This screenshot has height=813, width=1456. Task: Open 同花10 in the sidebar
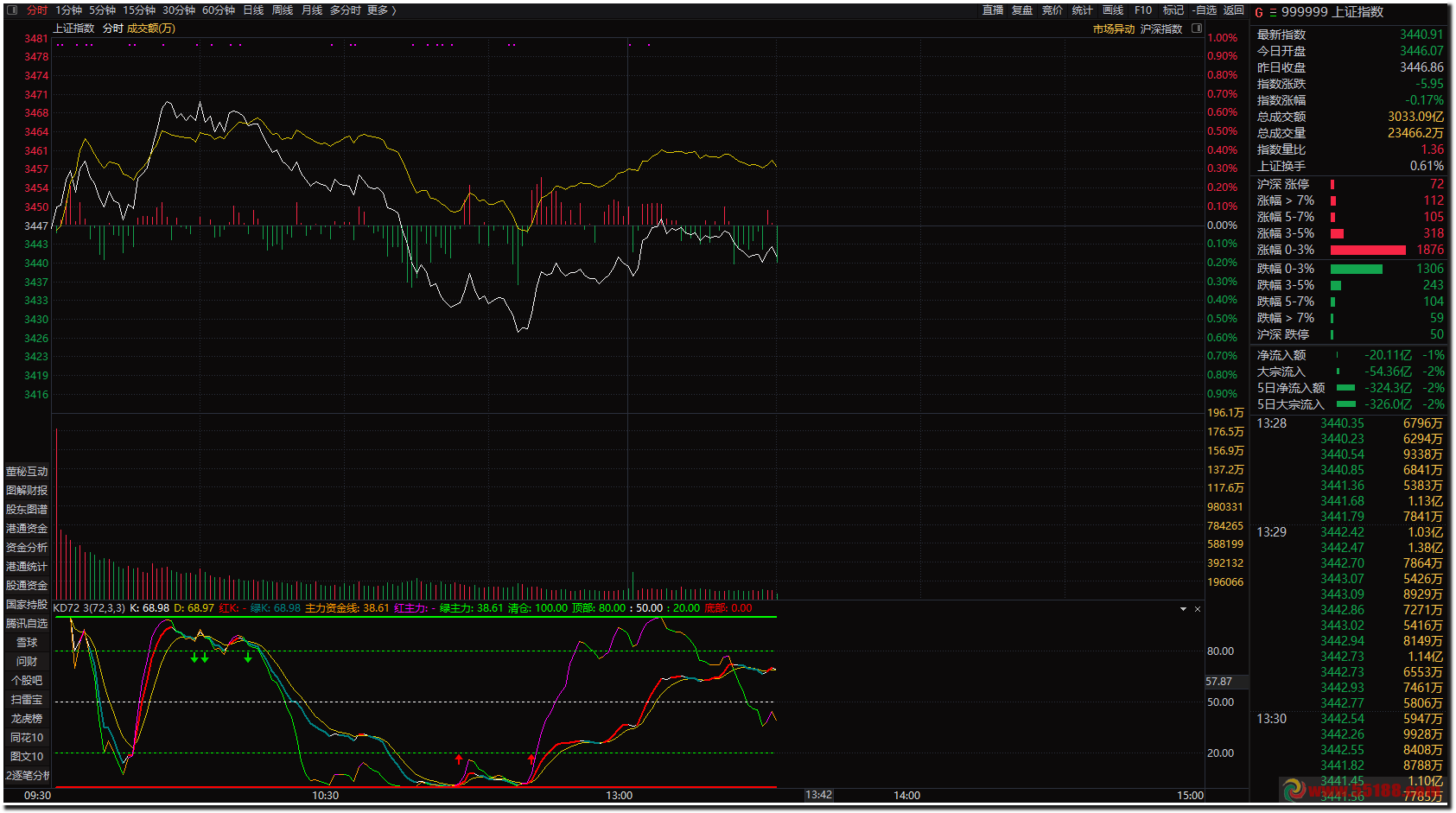point(27,738)
